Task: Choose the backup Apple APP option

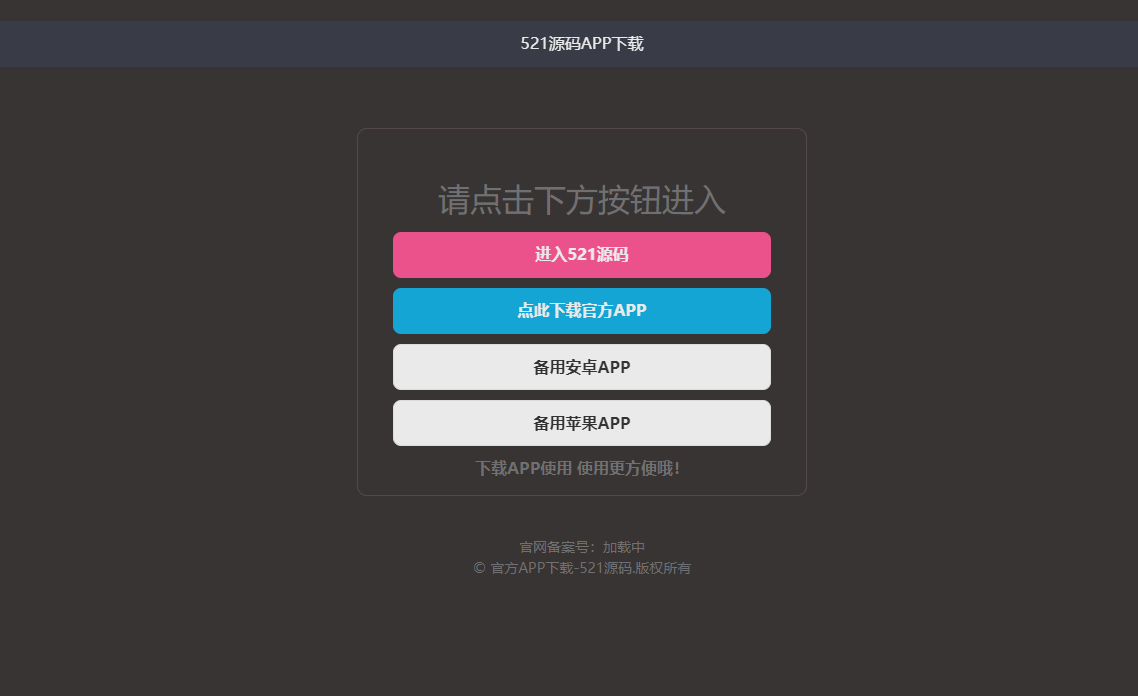Action: click(581, 423)
